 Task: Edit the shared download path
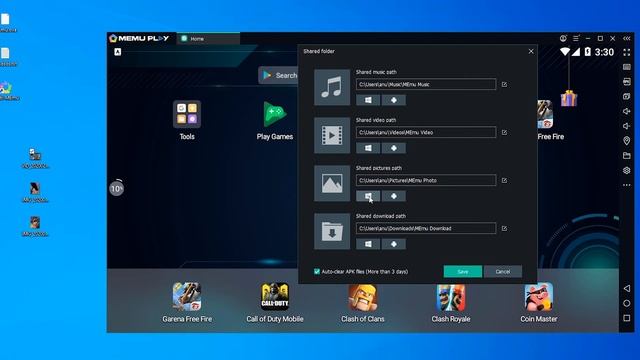click(x=504, y=229)
